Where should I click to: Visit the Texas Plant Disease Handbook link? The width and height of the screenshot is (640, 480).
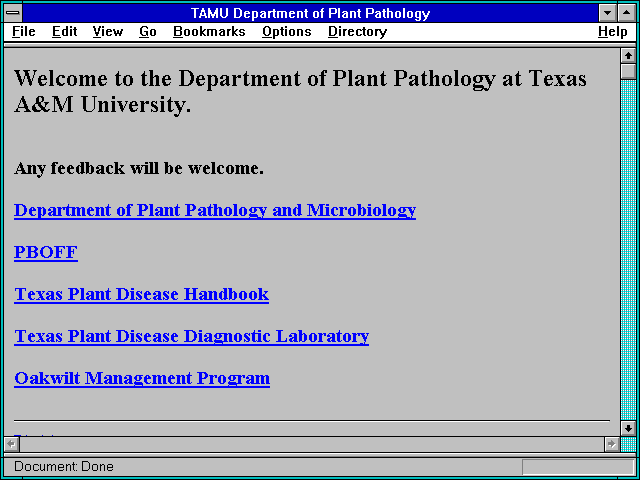coord(142,294)
